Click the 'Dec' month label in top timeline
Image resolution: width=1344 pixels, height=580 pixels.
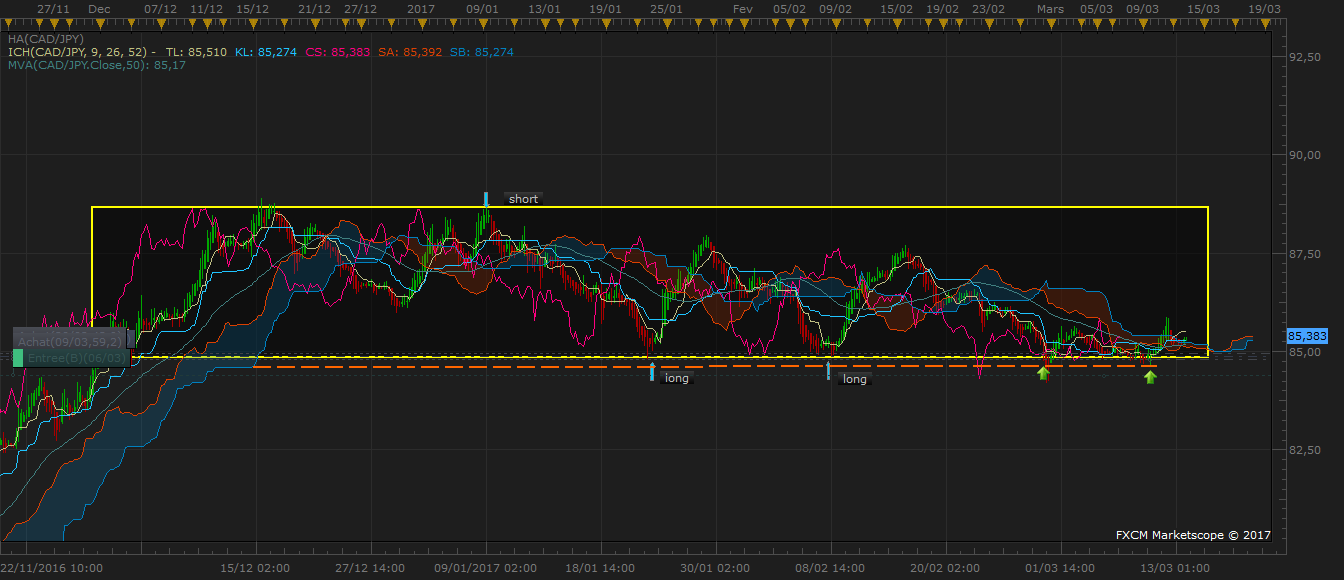99,8
